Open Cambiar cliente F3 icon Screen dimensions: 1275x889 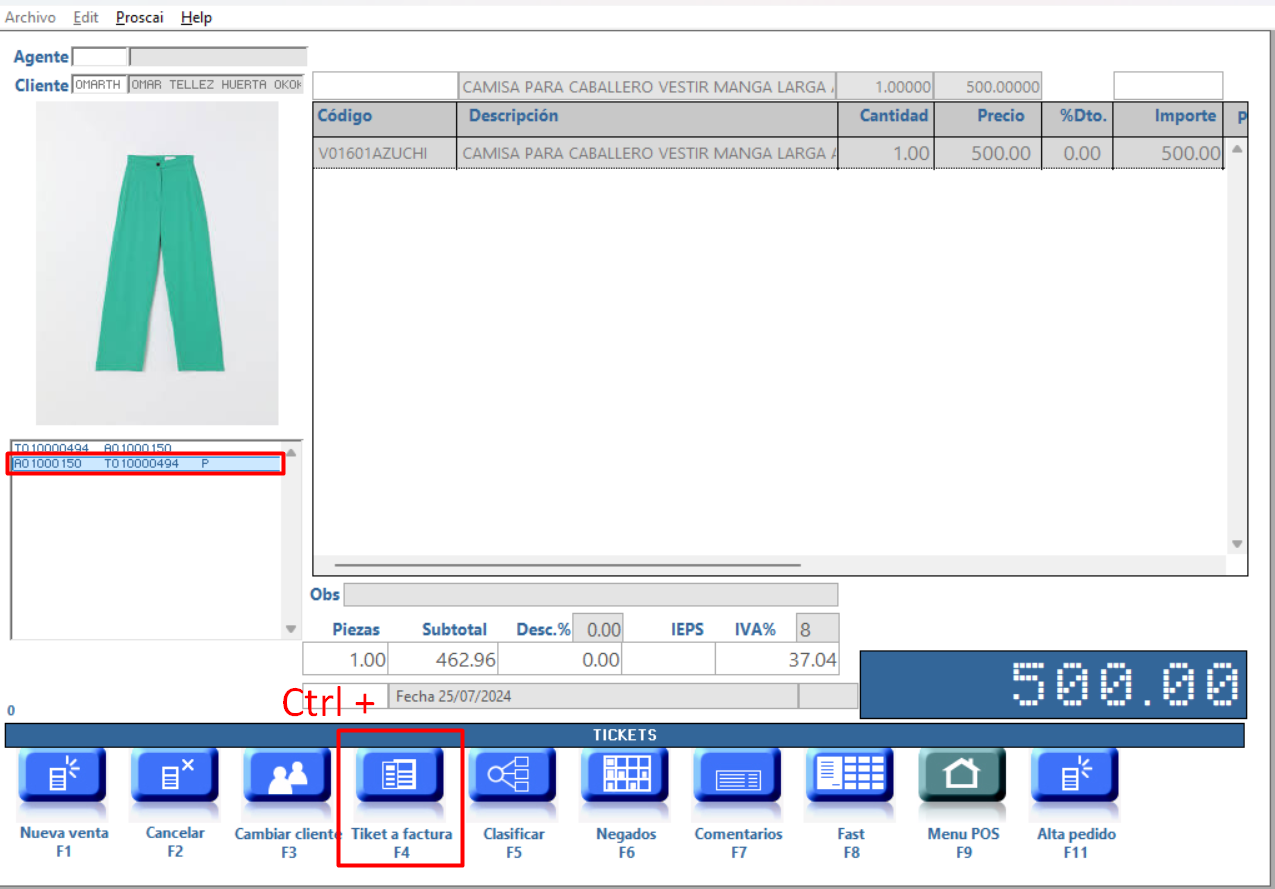click(x=287, y=777)
